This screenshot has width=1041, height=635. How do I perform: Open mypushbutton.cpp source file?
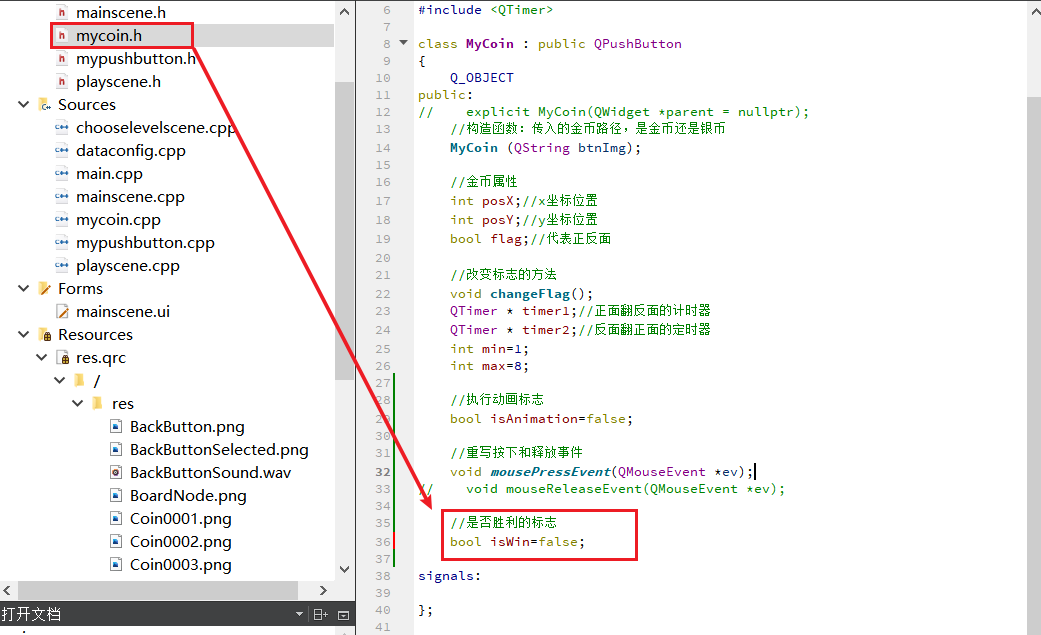click(x=145, y=242)
